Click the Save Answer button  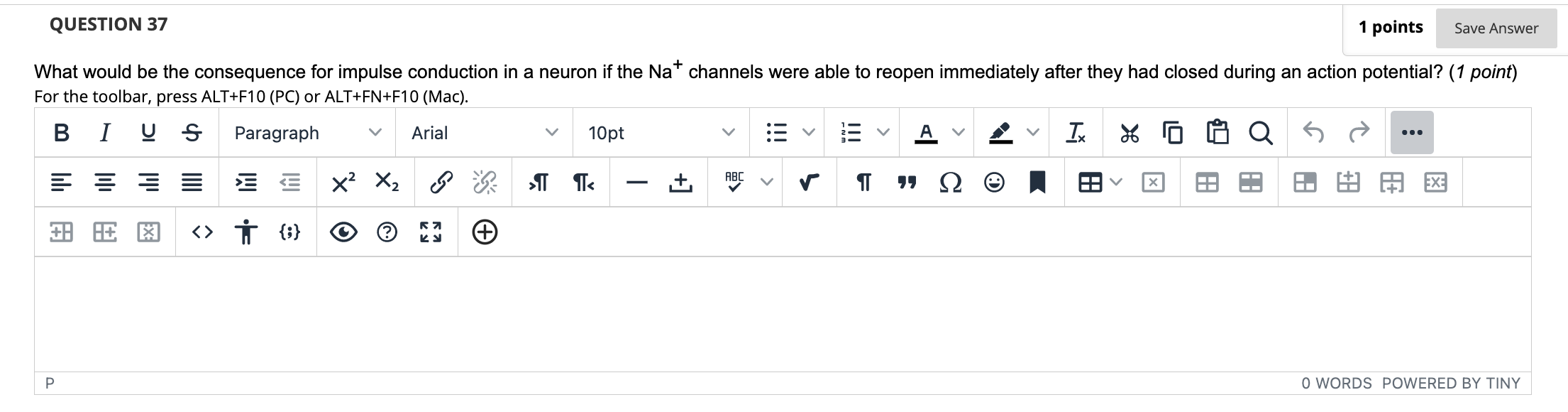coord(1496,28)
